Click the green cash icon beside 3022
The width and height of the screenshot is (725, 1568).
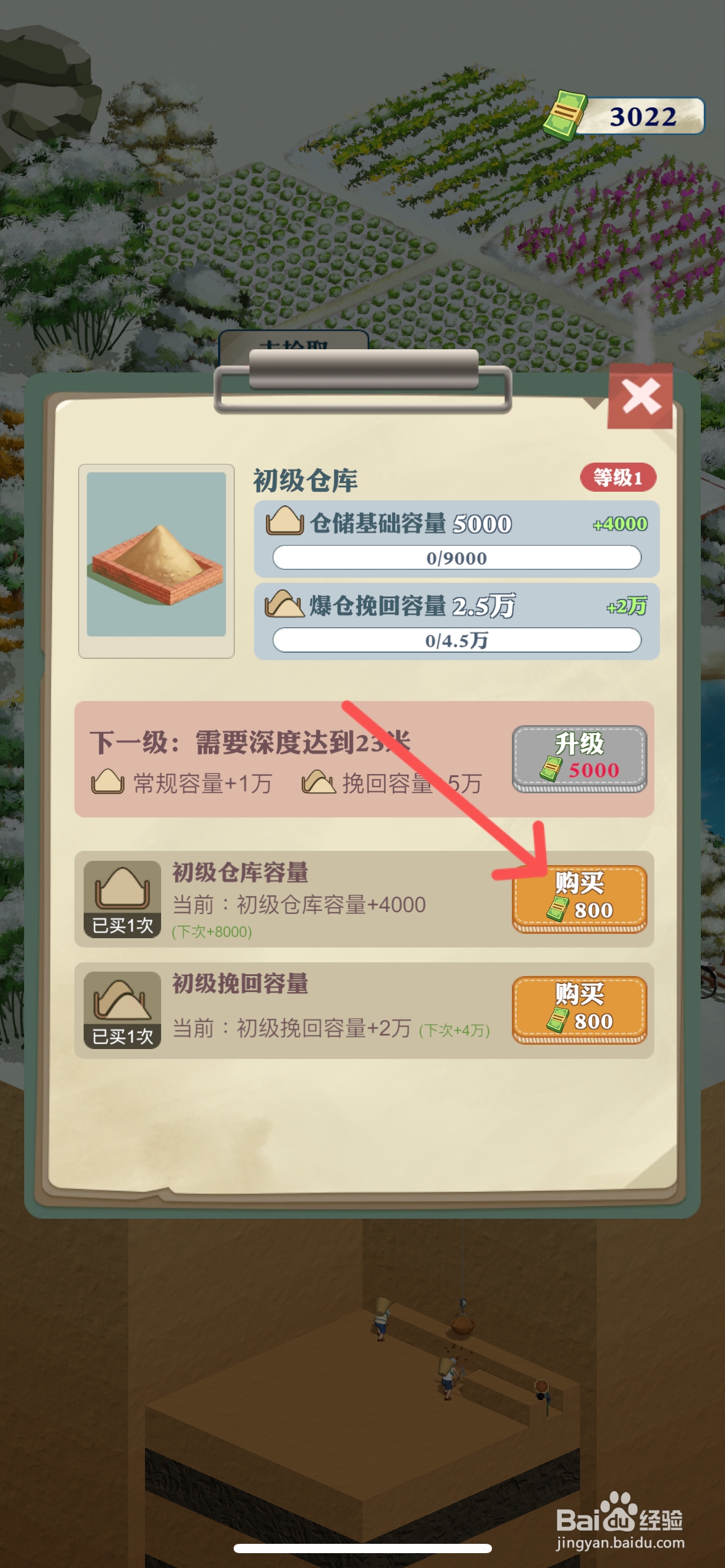pyautogui.click(x=565, y=115)
